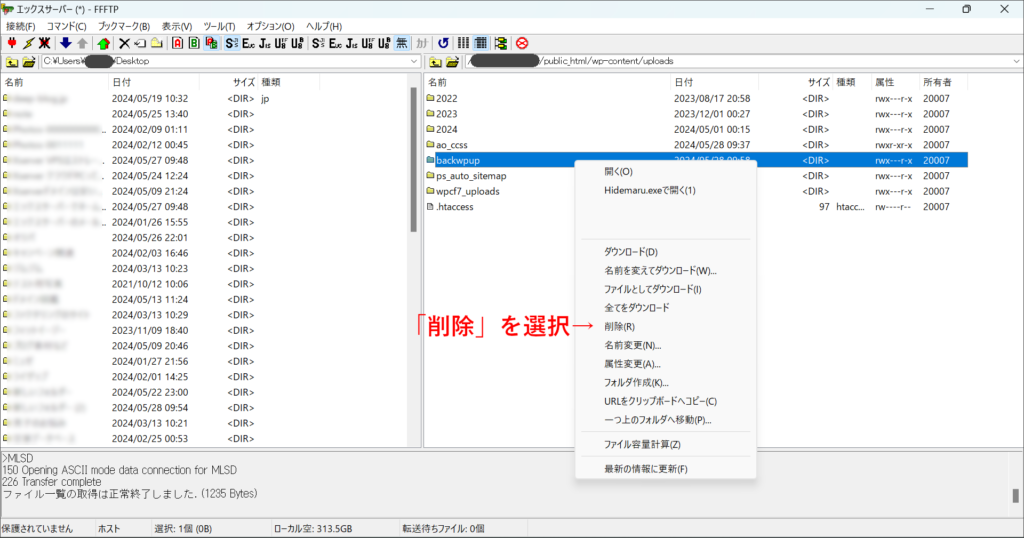Image resolution: width=1024 pixels, height=538 pixels.
Task: Expand the local path dropdown
Action: pyautogui.click(x=414, y=61)
